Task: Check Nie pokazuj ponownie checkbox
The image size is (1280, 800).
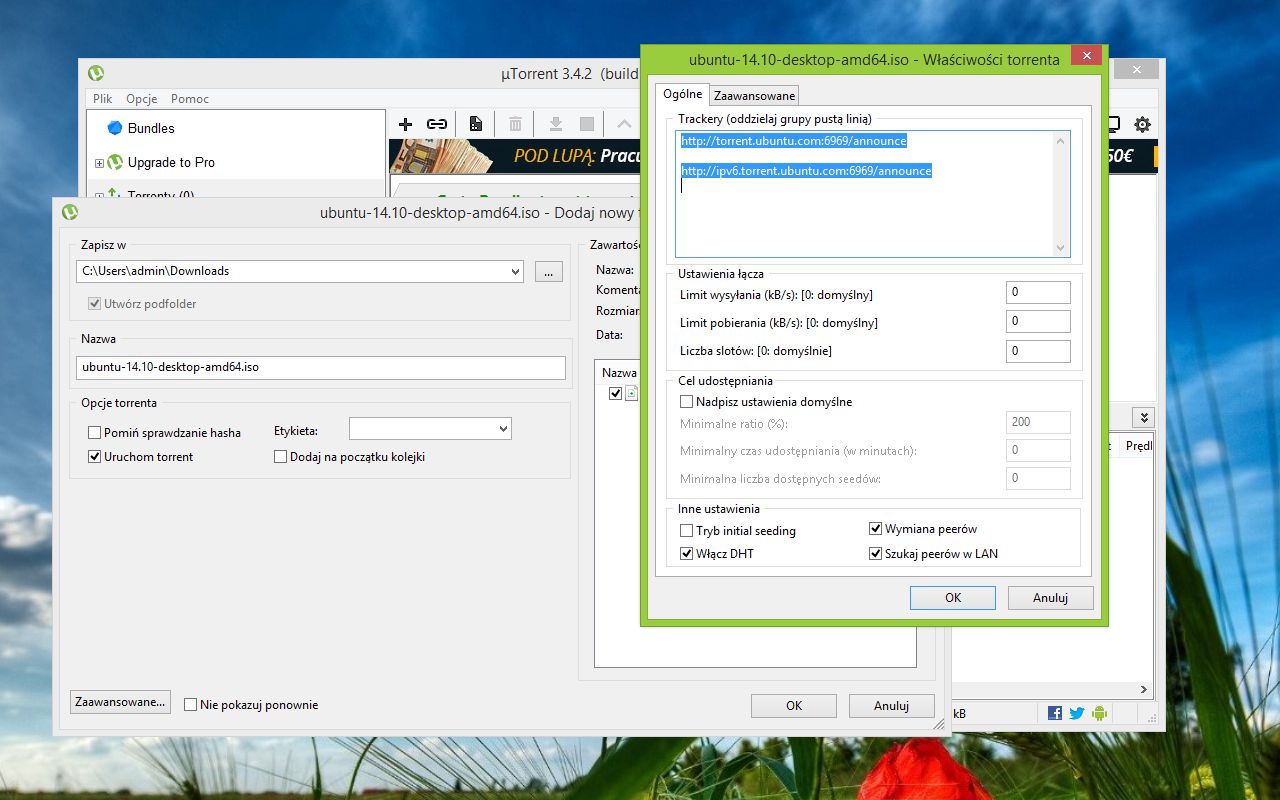Action: pyautogui.click(x=191, y=705)
